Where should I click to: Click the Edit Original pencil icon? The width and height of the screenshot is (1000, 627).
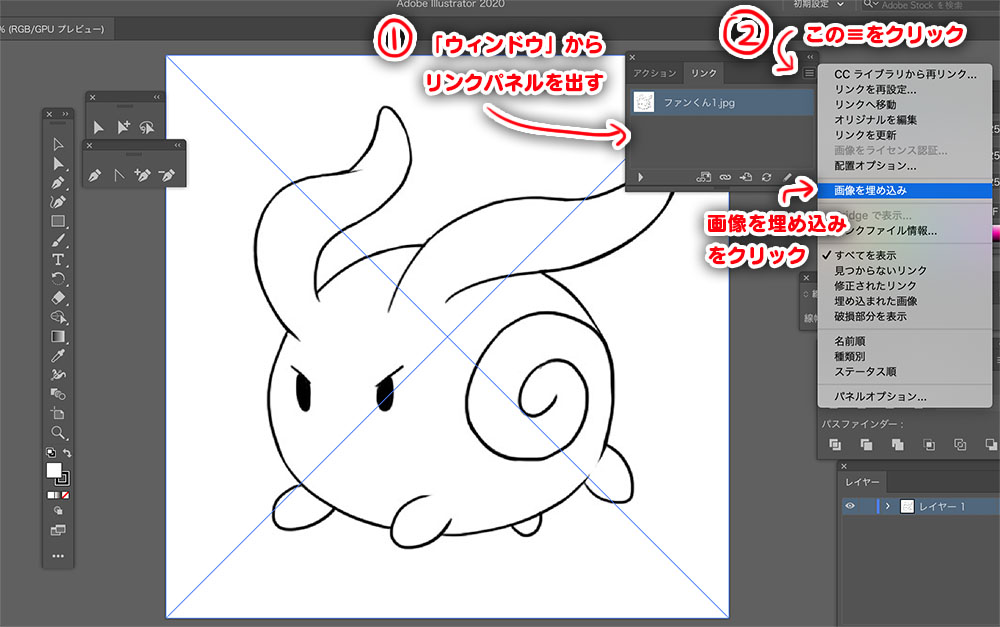click(x=788, y=177)
